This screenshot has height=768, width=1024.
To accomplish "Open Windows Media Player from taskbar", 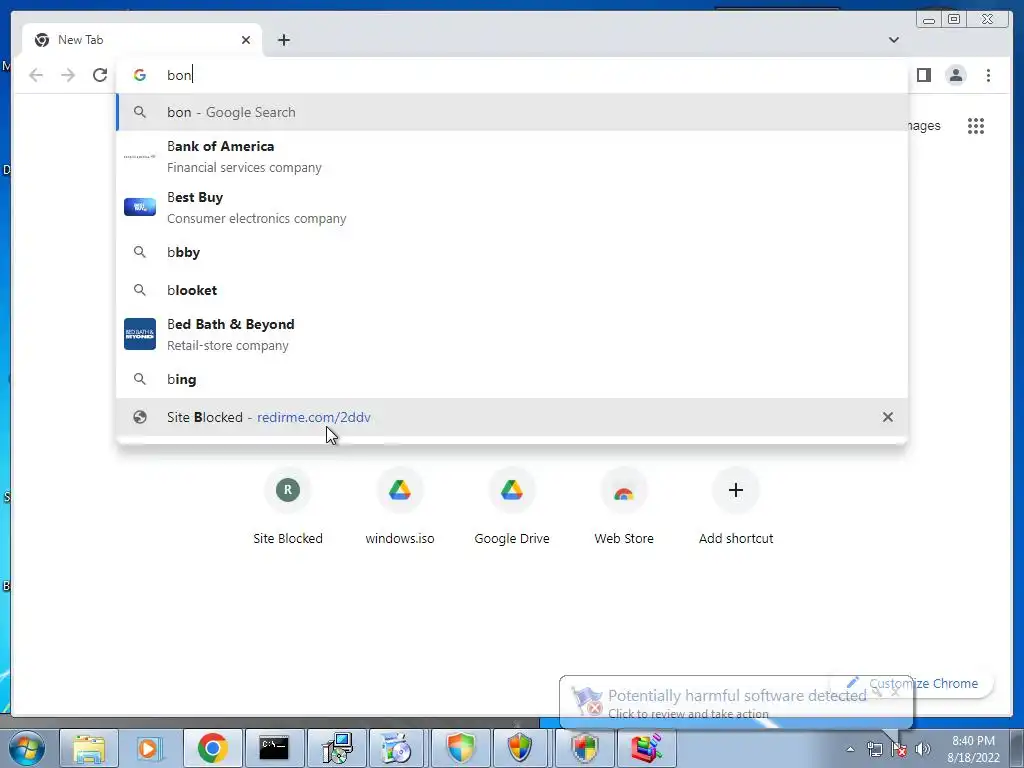I will pos(150,748).
